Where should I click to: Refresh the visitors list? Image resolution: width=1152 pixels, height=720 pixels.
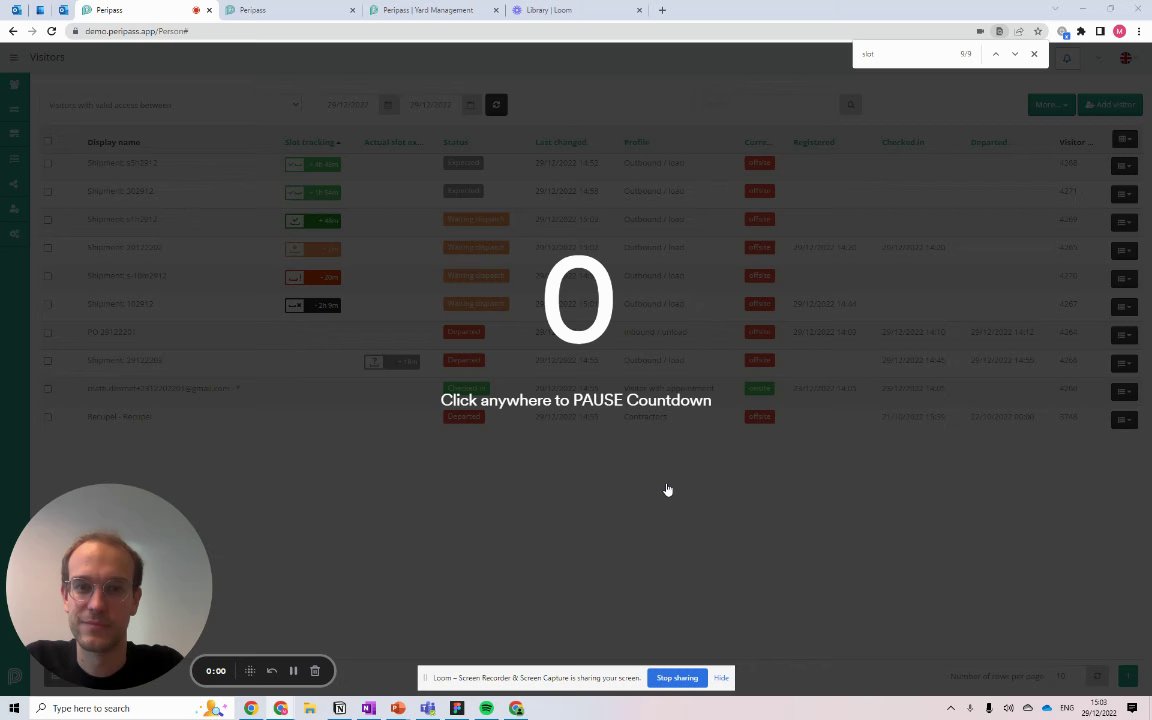click(497, 105)
